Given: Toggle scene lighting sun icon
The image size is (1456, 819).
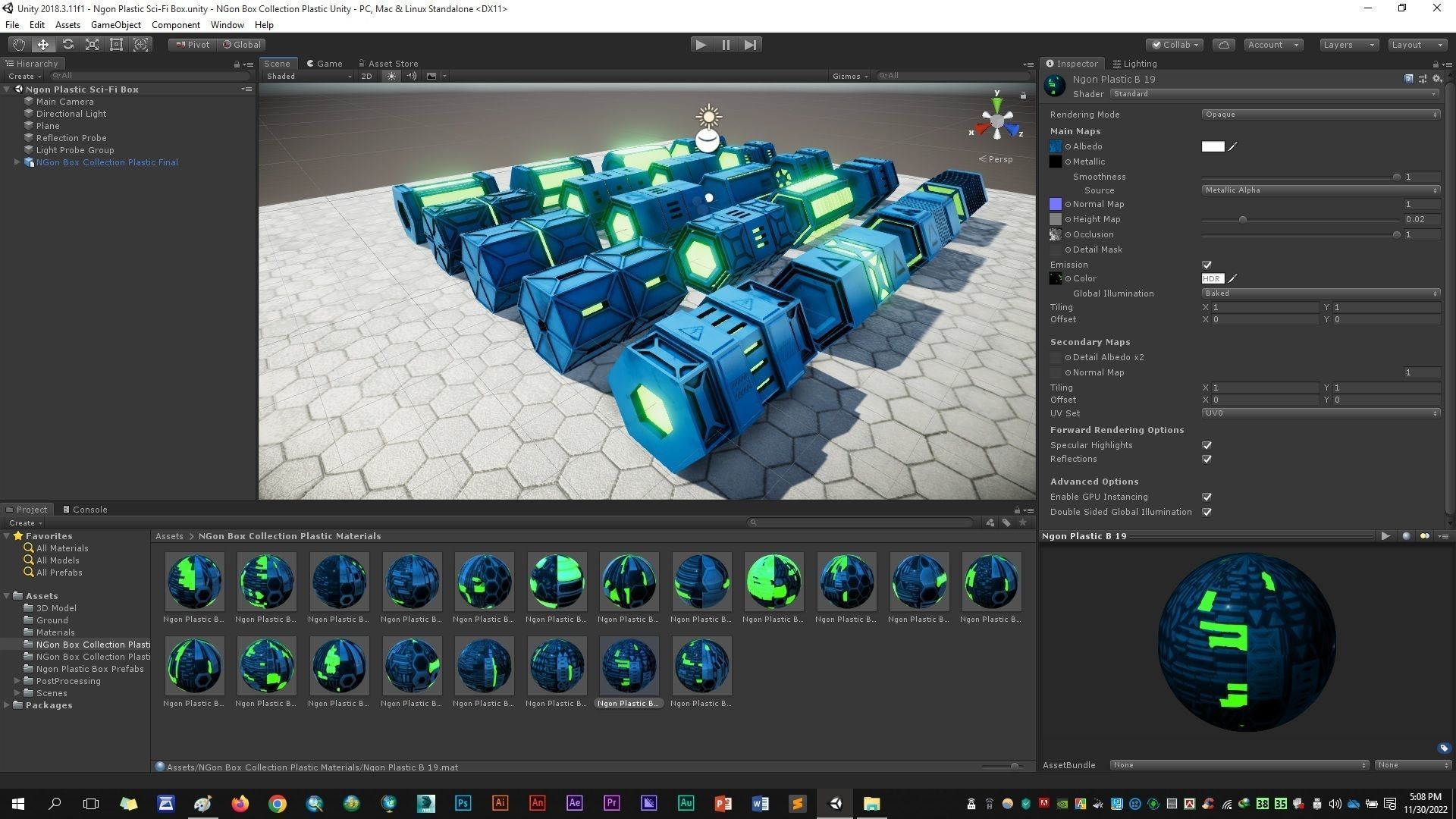Looking at the screenshot, I should click(x=391, y=76).
